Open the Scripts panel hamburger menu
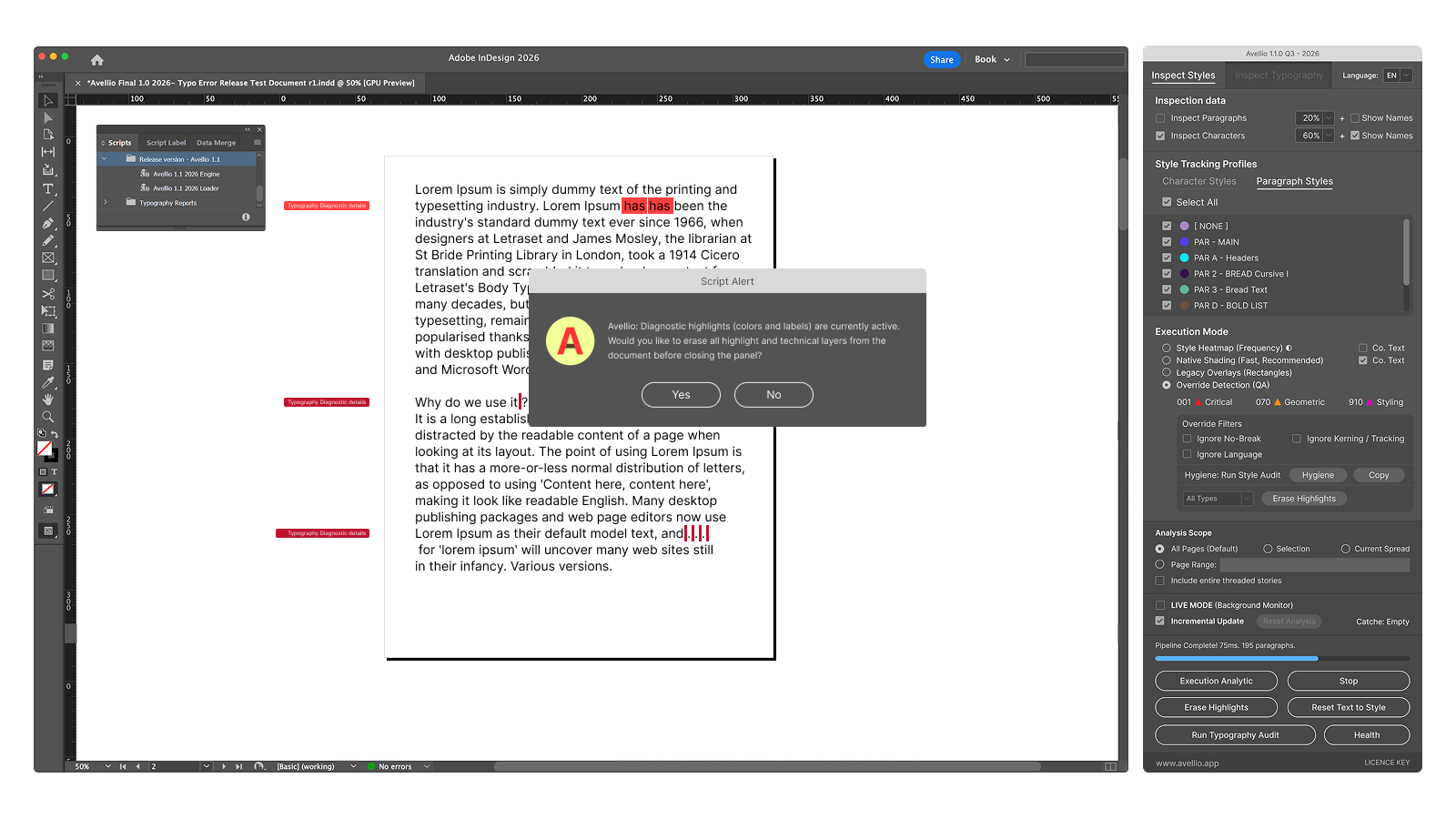 click(x=258, y=142)
